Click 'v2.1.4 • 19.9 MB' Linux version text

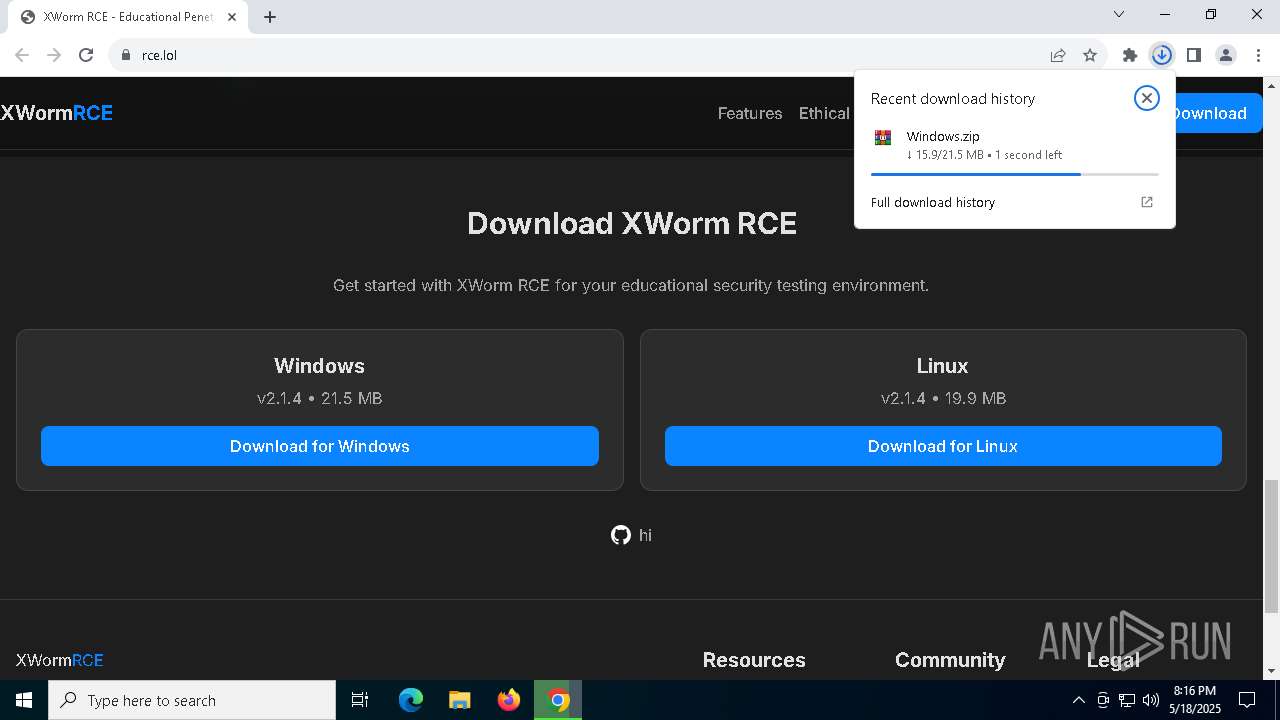[x=943, y=398]
